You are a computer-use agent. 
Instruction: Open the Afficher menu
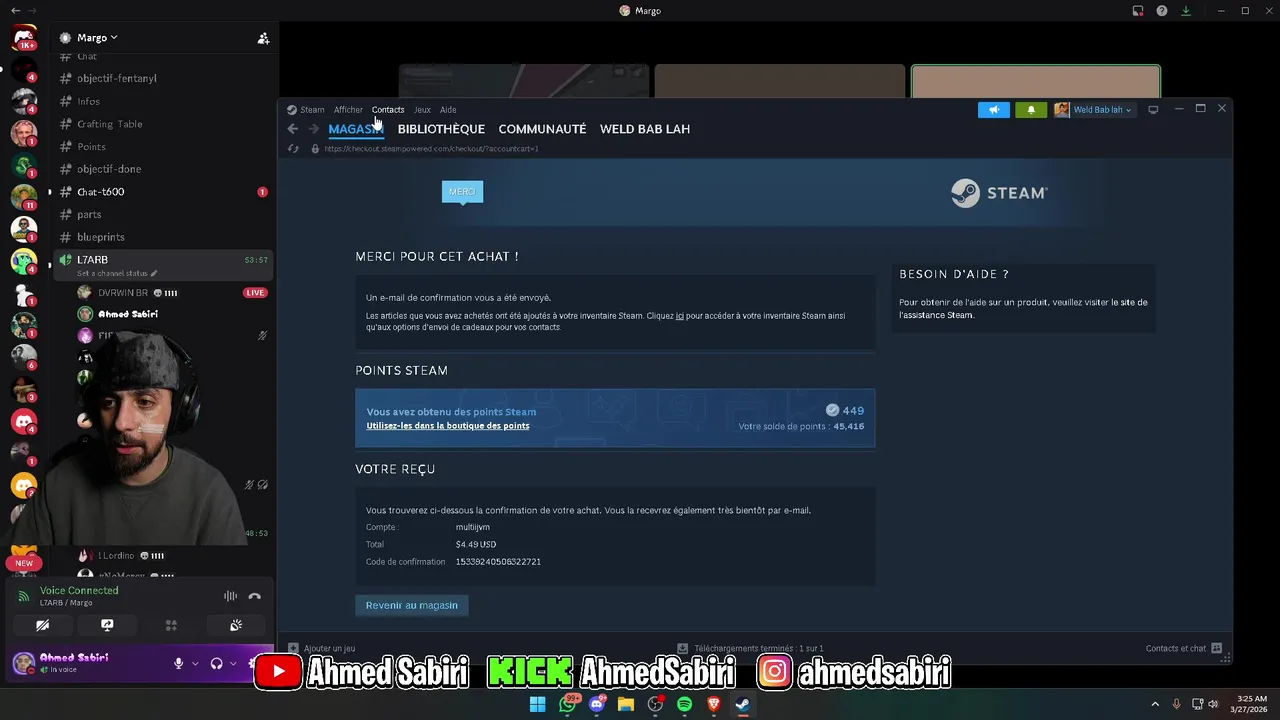[x=348, y=110]
